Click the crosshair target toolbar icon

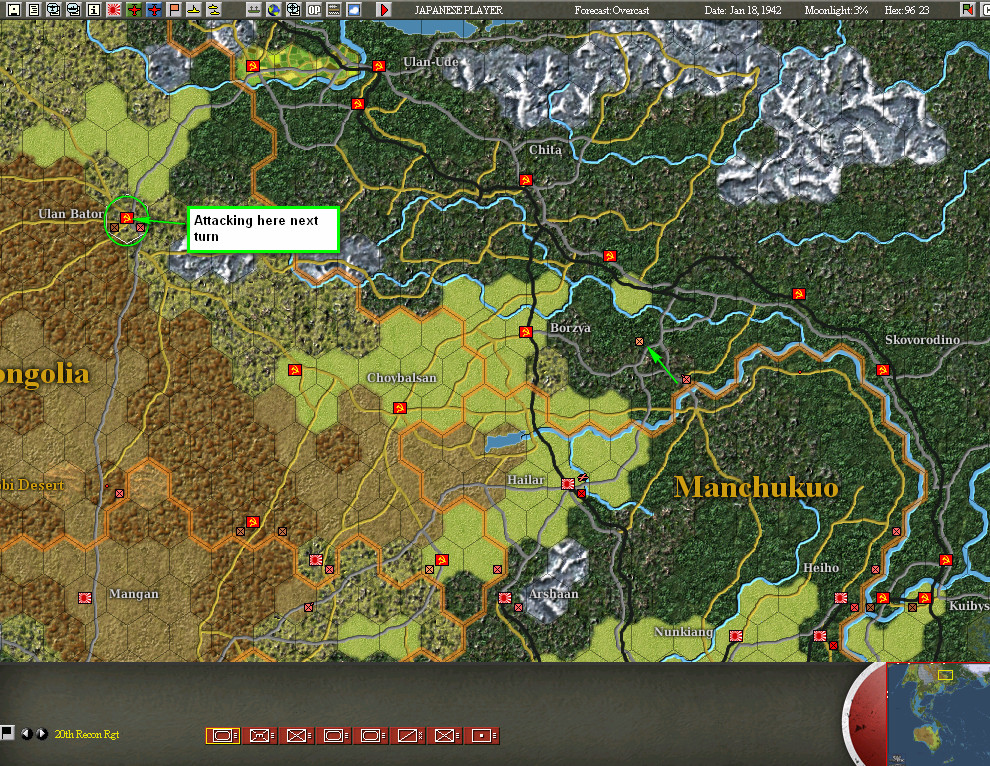pyautogui.click(x=294, y=9)
